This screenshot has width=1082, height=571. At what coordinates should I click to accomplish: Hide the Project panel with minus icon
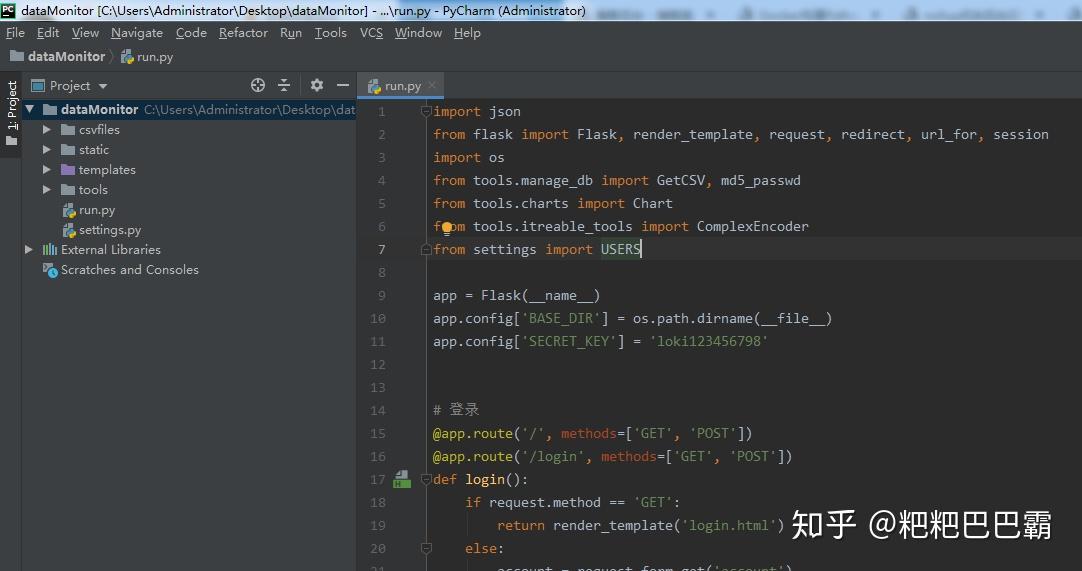pos(343,85)
